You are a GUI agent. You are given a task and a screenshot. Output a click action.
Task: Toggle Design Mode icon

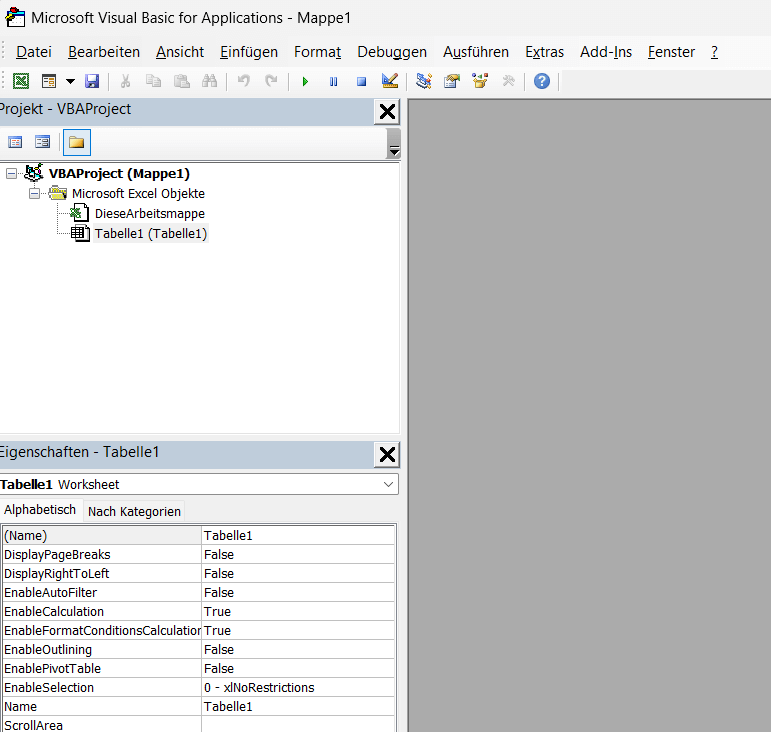389,81
